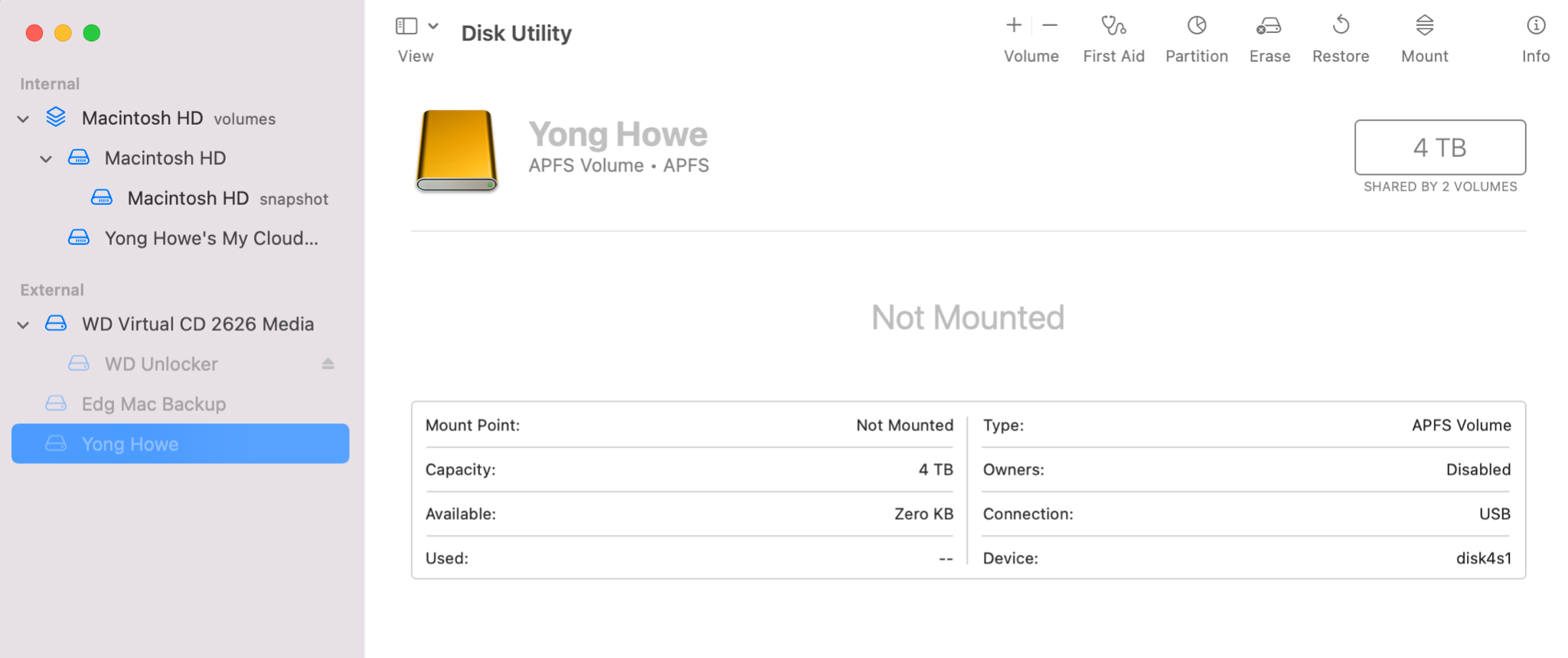
Task: Collapse the Macintosh HD volumes group
Action: (23, 119)
